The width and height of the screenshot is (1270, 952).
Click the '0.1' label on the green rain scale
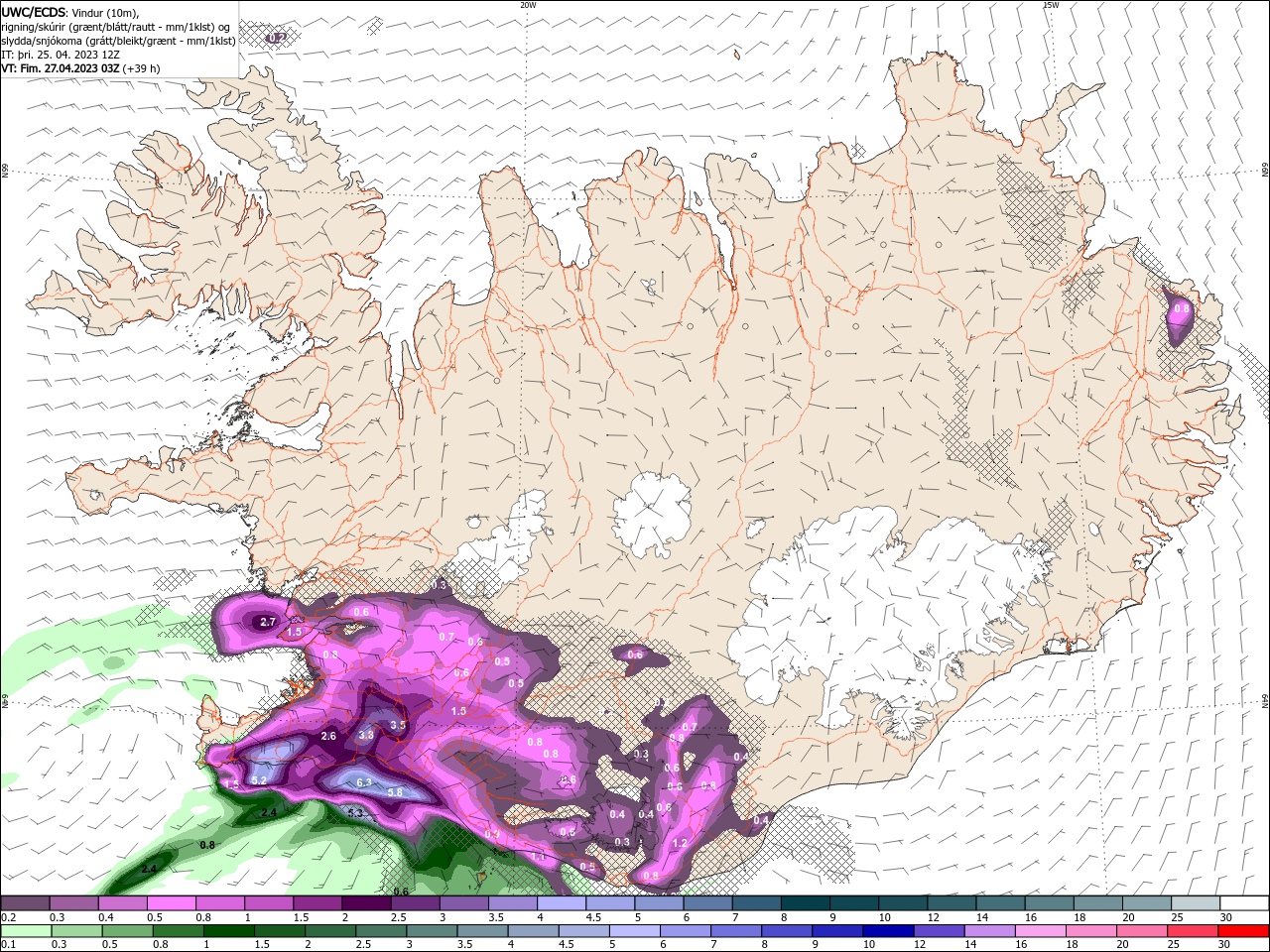click(x=8, y=945)
